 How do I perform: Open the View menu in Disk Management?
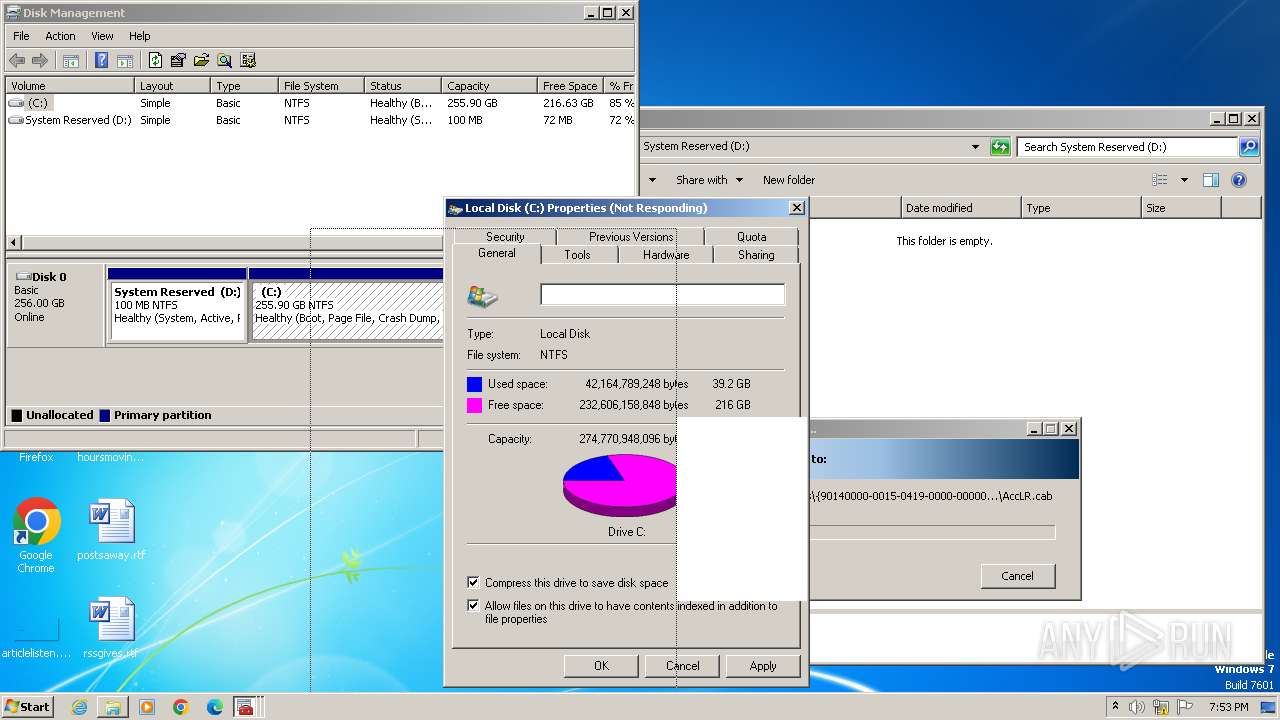click(x=103, y=36)
